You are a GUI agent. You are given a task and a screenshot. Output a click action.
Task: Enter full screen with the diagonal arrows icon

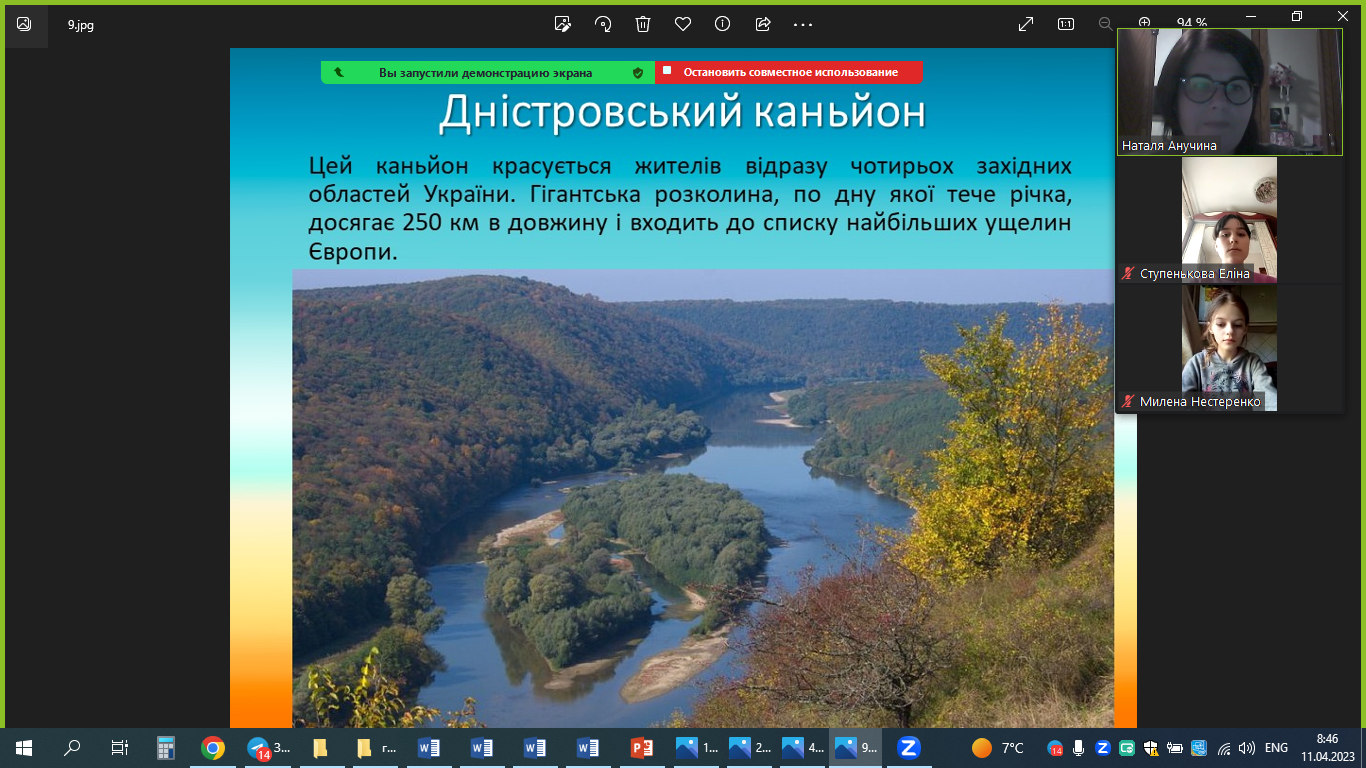coord(1026,24)
